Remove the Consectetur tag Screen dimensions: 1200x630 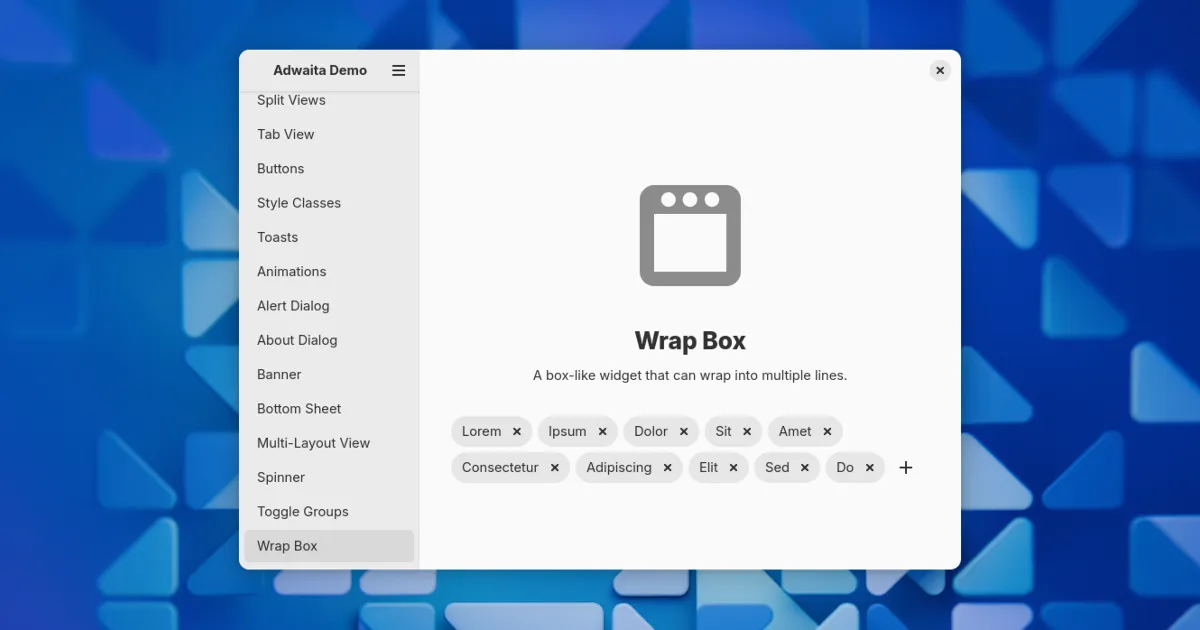coord(555,468)
